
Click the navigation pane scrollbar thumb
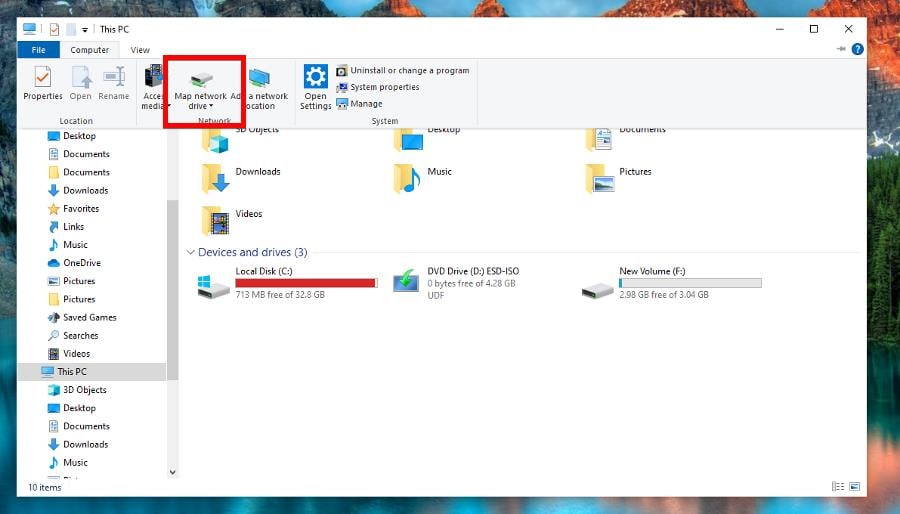(172, 290)
